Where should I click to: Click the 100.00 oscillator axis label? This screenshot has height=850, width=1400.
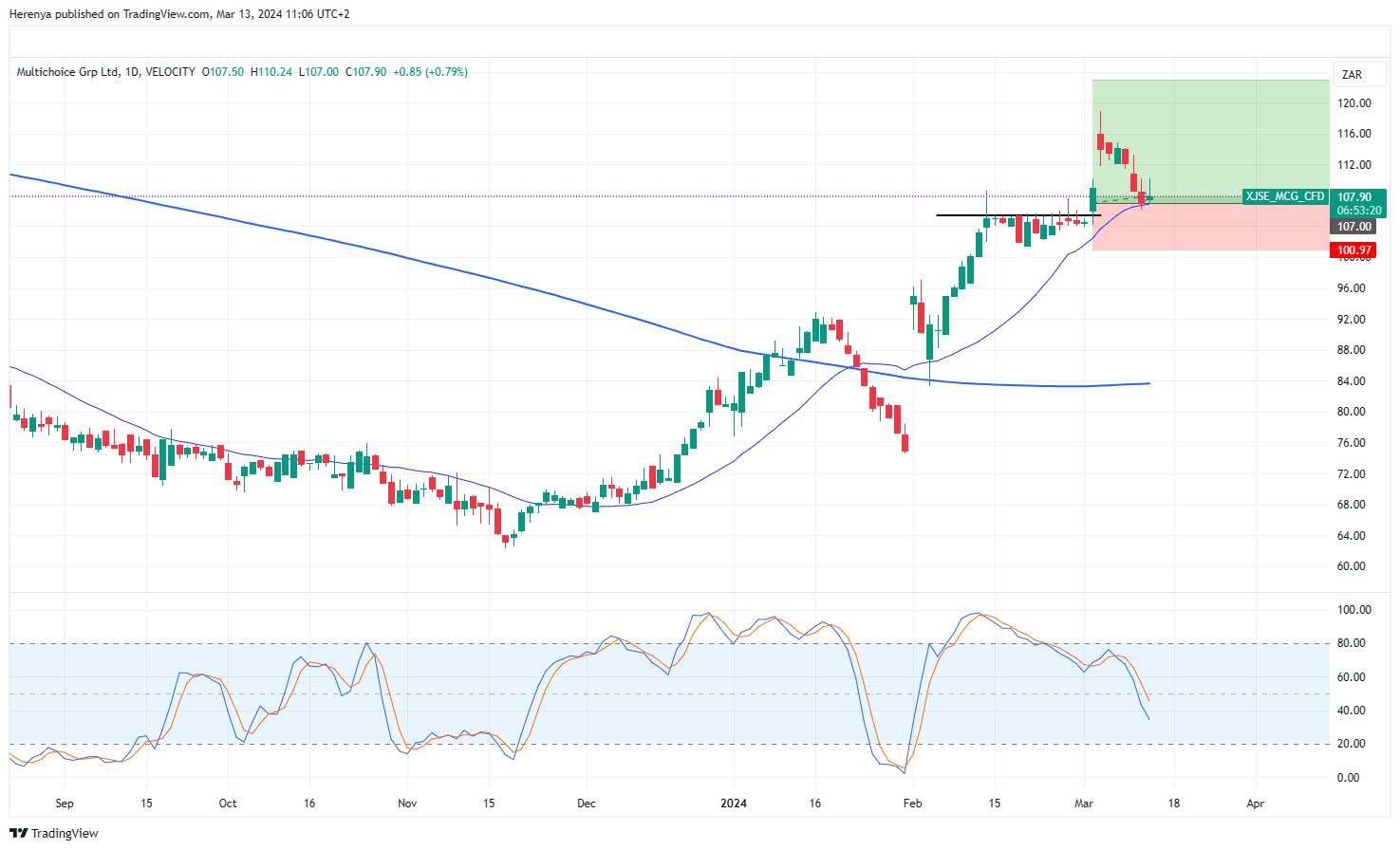pyautogui.click(x=1354, y=610)
